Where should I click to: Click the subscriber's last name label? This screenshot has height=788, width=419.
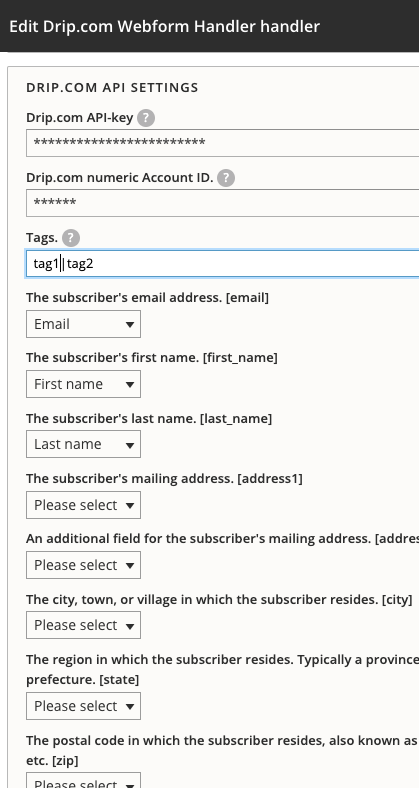click(149, 418)
